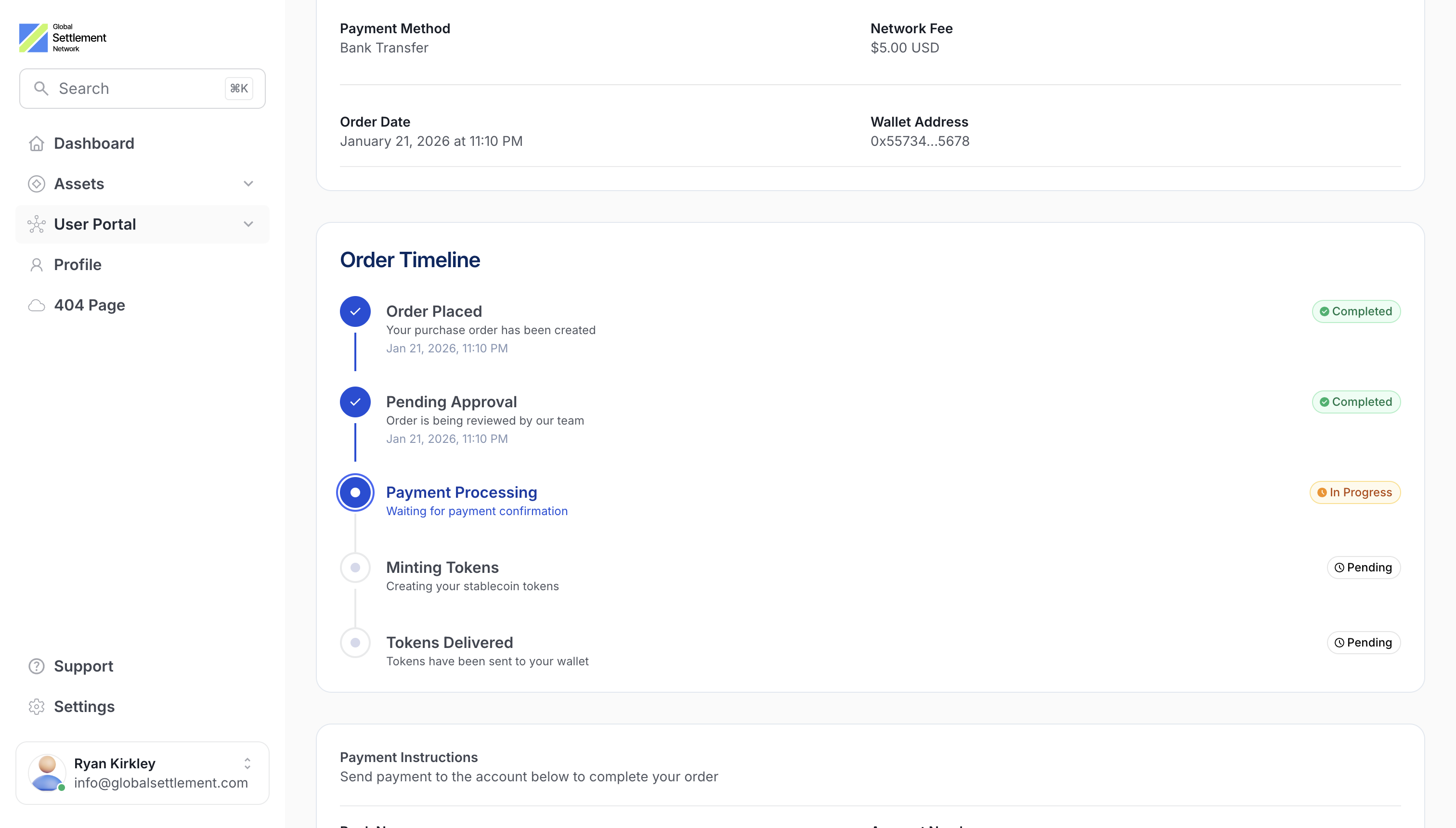Click the Global Settlement Network logo
The height and width of the screenshot is (828, 1456).
(62, 37)
